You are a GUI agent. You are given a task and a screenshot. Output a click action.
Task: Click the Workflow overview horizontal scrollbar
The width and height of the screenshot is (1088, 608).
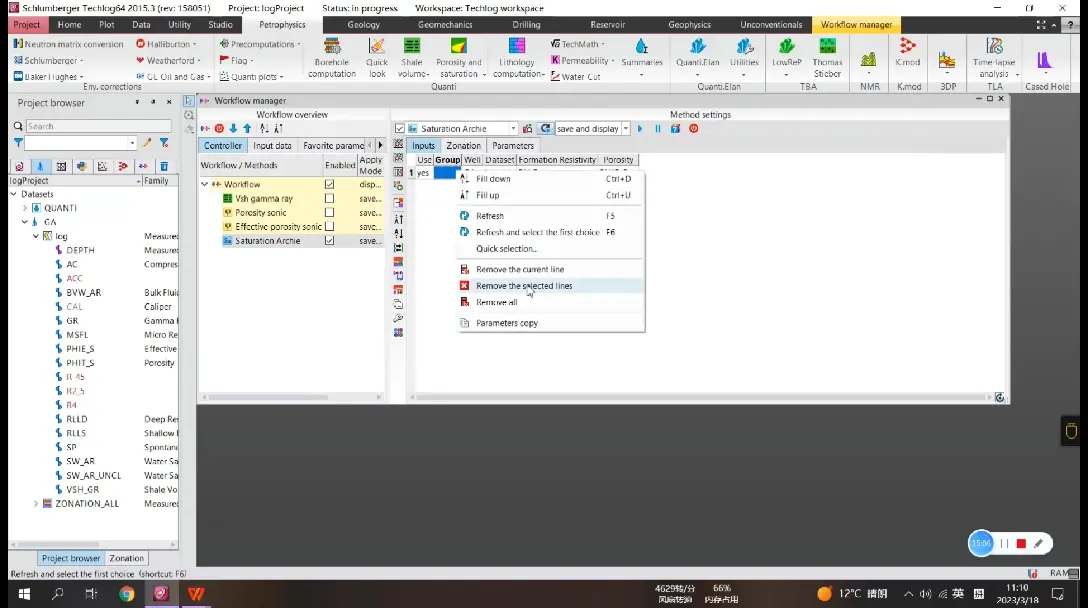(x=291, y=397)
